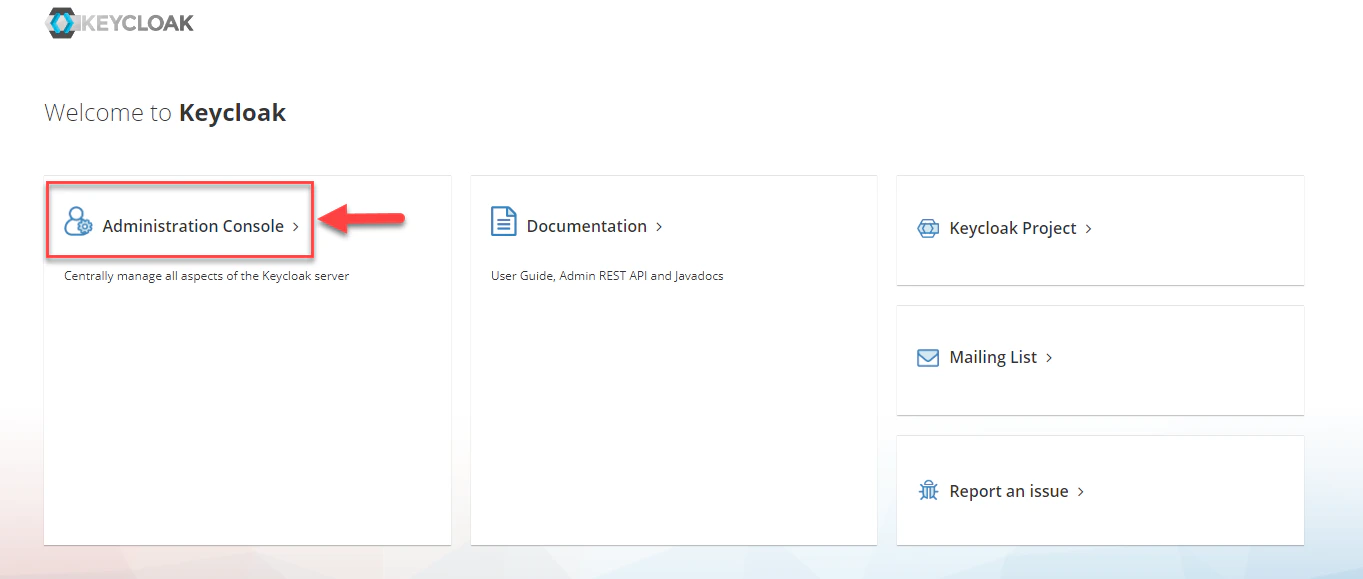The image size is (1363, 579).
Task: Click the Keycloak logo in the header
Action: [120, 23]
